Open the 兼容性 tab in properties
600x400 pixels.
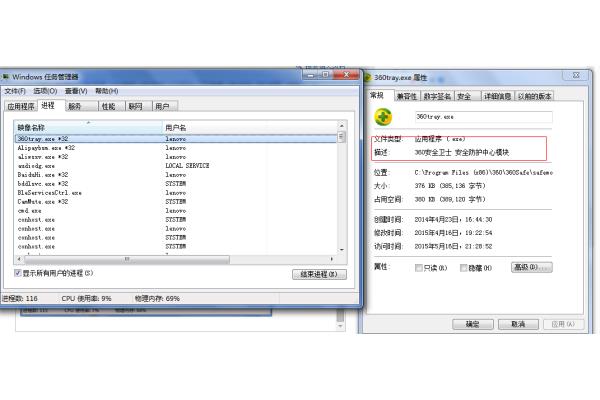[407, 96]
